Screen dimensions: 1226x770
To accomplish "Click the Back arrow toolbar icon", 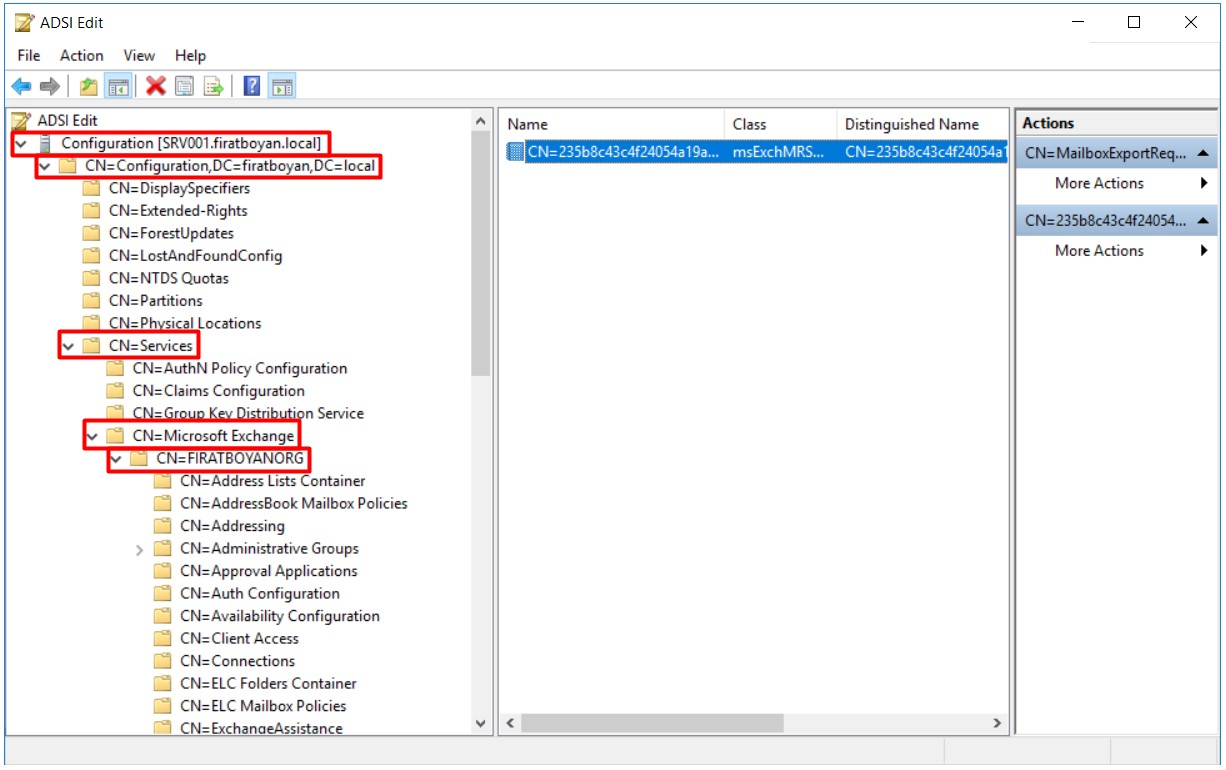I will [21, 87].
